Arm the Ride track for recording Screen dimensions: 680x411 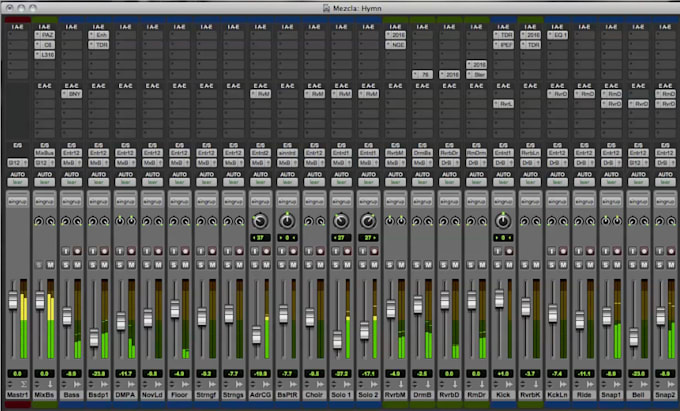click(590, 251)
